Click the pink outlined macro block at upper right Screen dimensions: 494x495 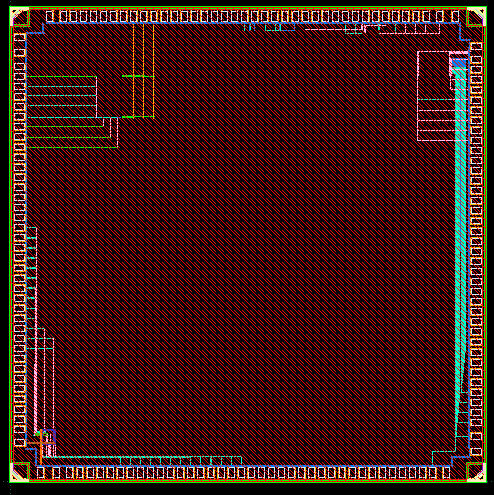(443, 96)
